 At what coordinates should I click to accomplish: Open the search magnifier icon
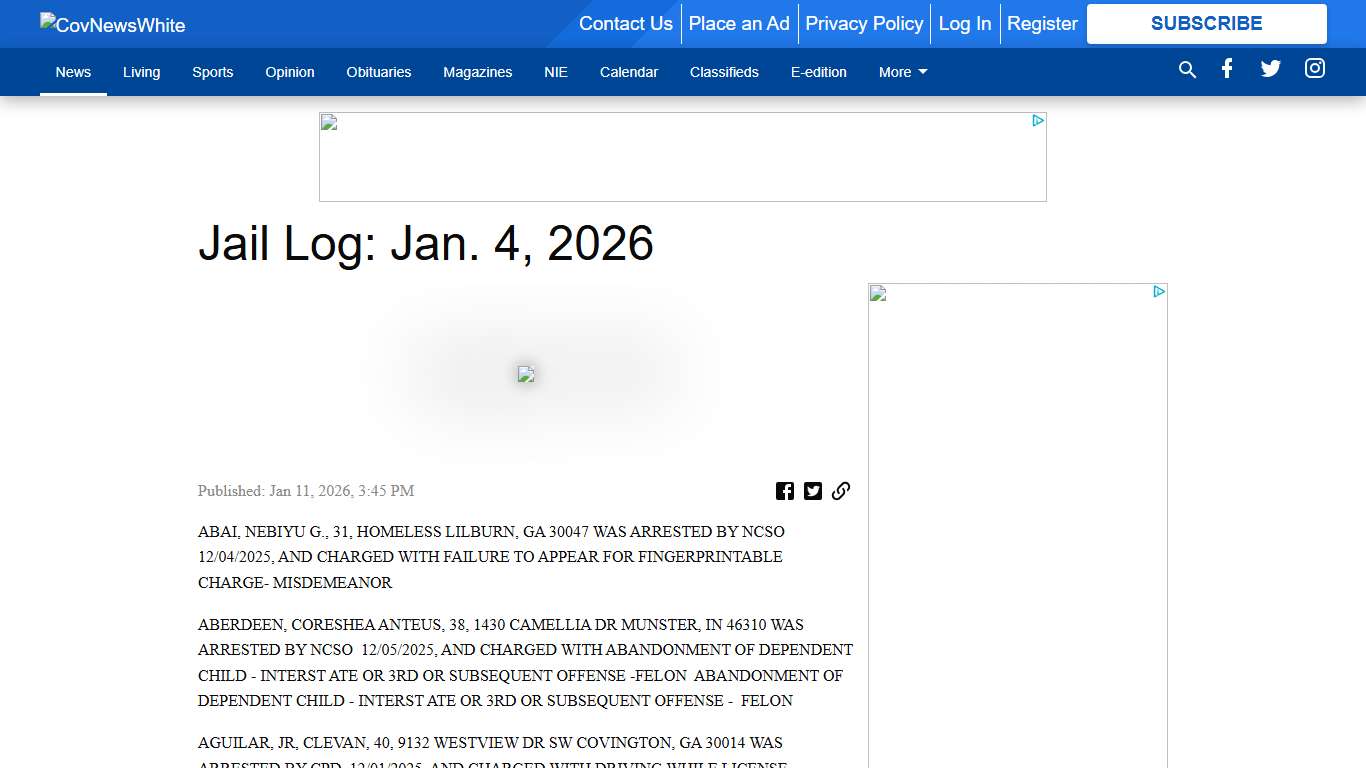coord(1187,70)
